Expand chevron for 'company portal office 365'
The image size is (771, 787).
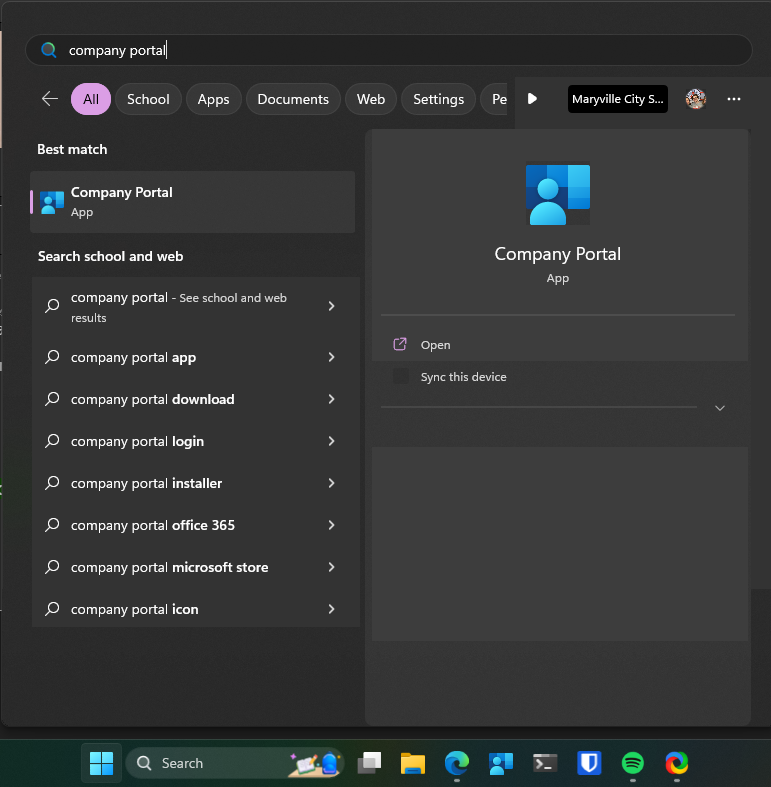pos(331,525)
